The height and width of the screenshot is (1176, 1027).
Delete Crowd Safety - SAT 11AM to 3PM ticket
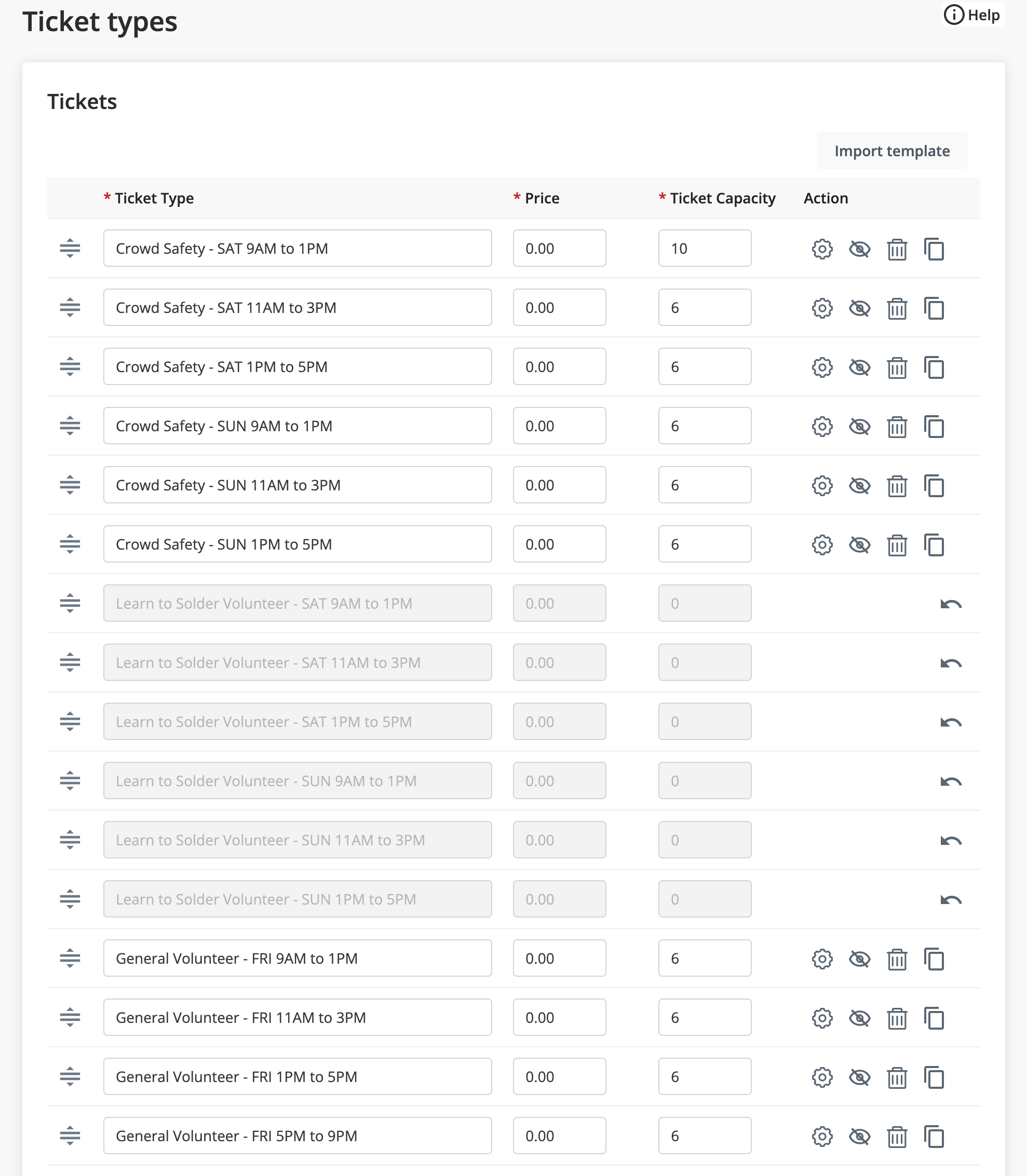pos(897,308)
